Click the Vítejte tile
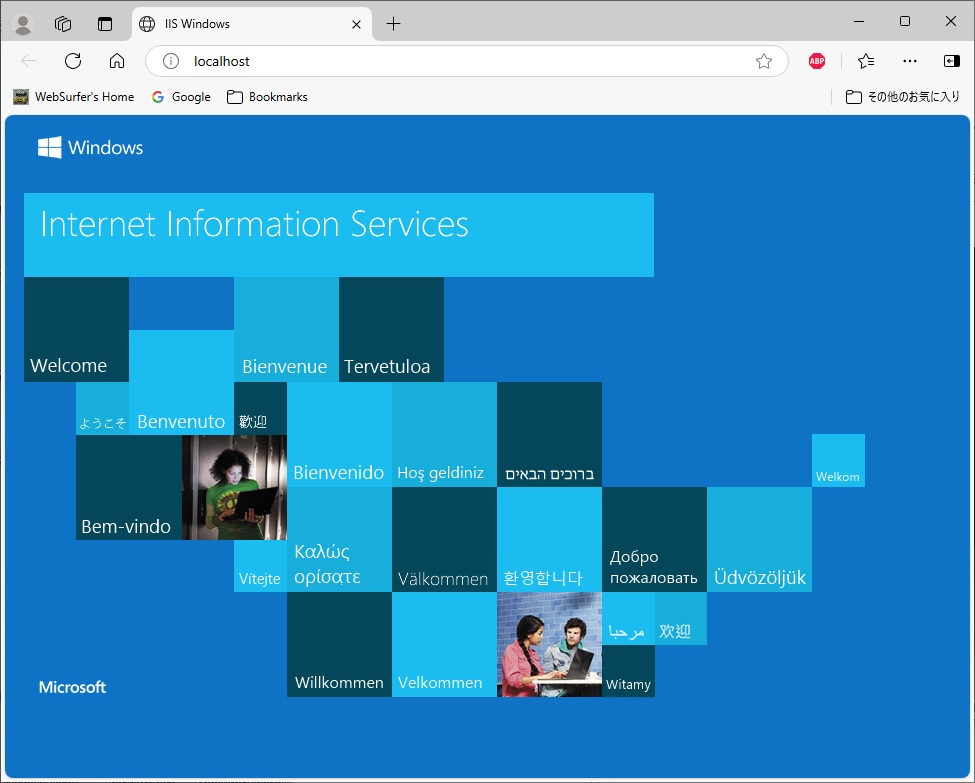The height and width of the screenshot is (783, 975). tap(261, 566)
